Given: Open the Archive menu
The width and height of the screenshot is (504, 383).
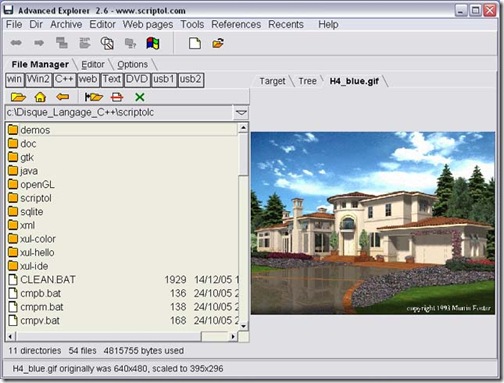Looking at the screenshot, I should point(66,24).
